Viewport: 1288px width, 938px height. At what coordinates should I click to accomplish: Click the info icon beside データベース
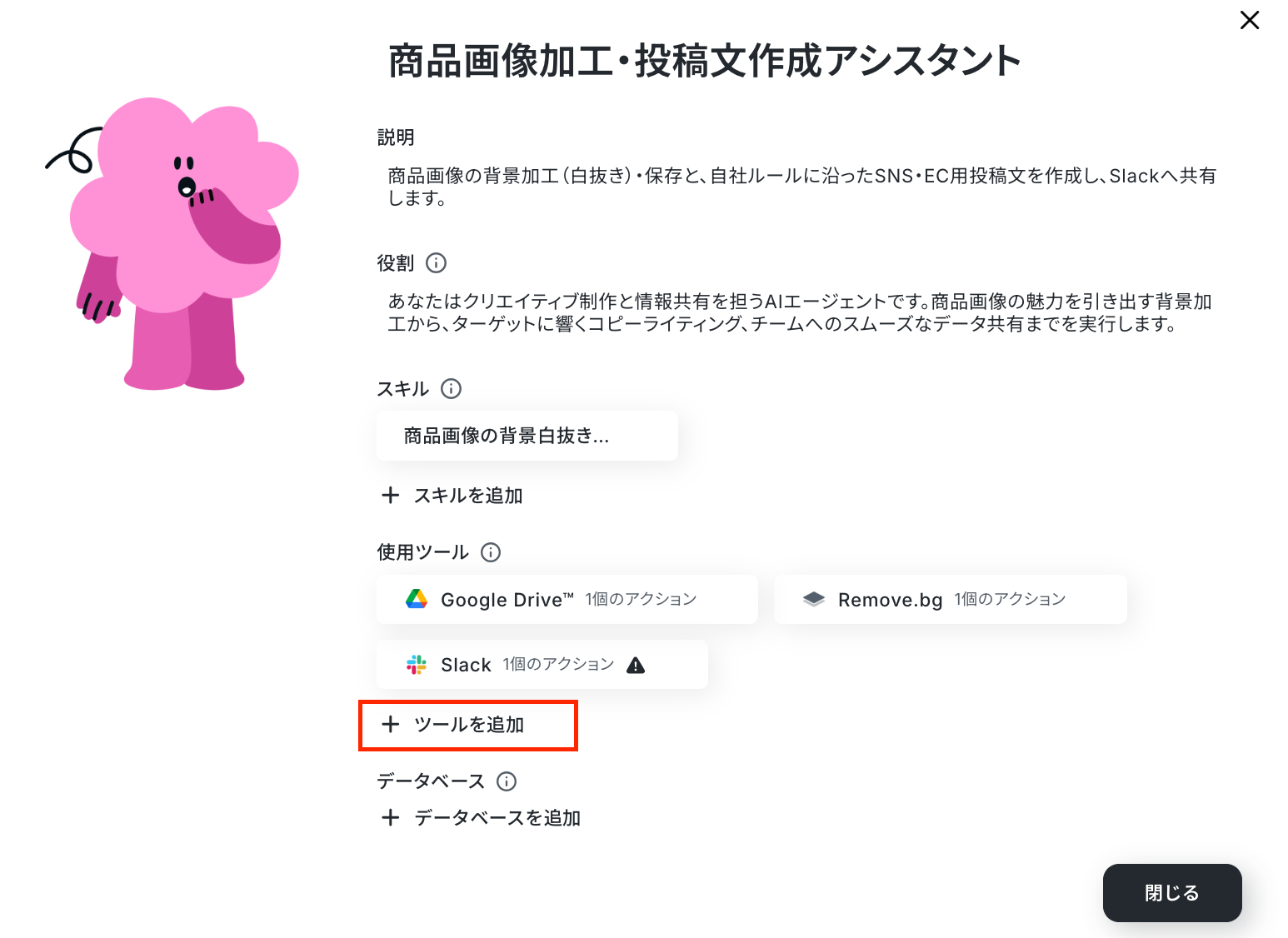(x=507, y=781)
